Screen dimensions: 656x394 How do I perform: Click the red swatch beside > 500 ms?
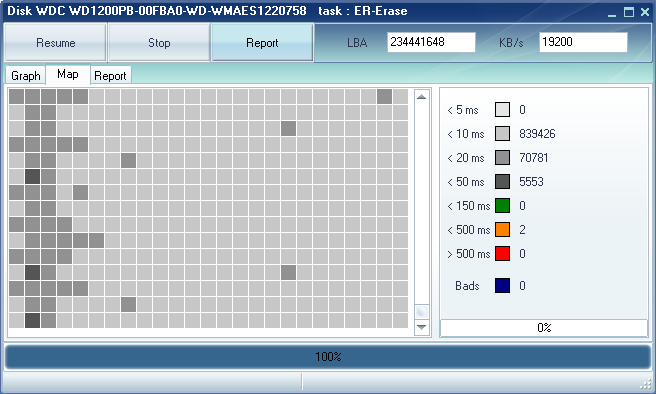pos(502,254)
